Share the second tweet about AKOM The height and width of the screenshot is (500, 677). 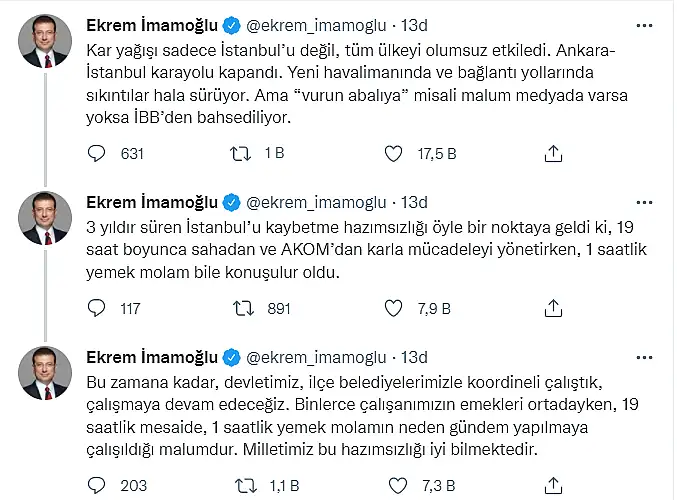click(553, 308)
